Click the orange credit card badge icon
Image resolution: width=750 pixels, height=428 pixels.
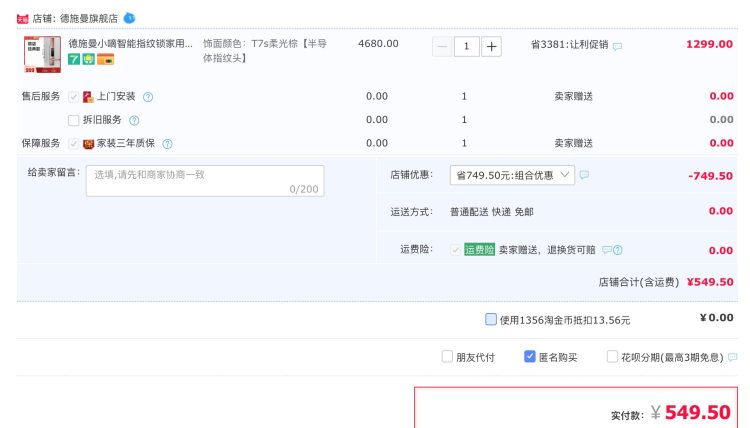105,59
